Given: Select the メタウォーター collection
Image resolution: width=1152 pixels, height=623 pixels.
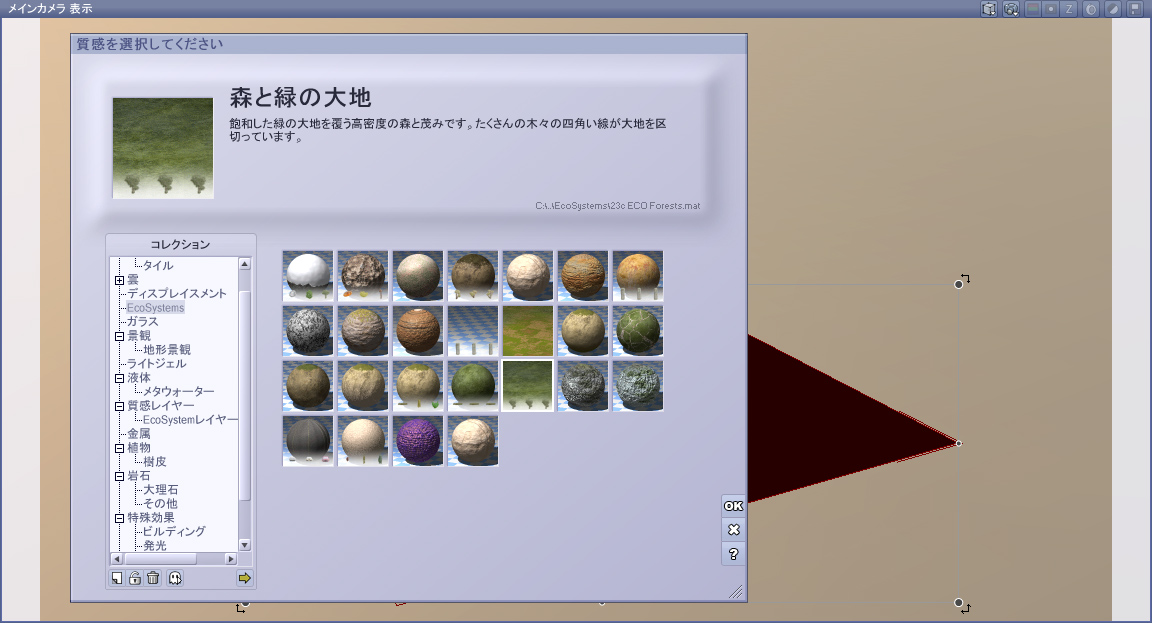Looking at the screenshot, I should tap(179, 392).
